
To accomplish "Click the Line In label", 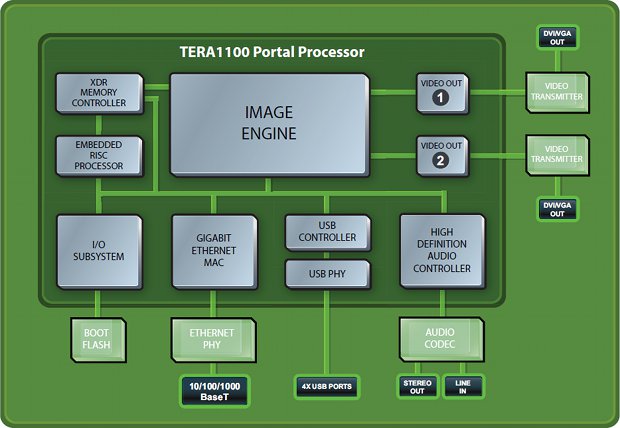I will point(463,386).
